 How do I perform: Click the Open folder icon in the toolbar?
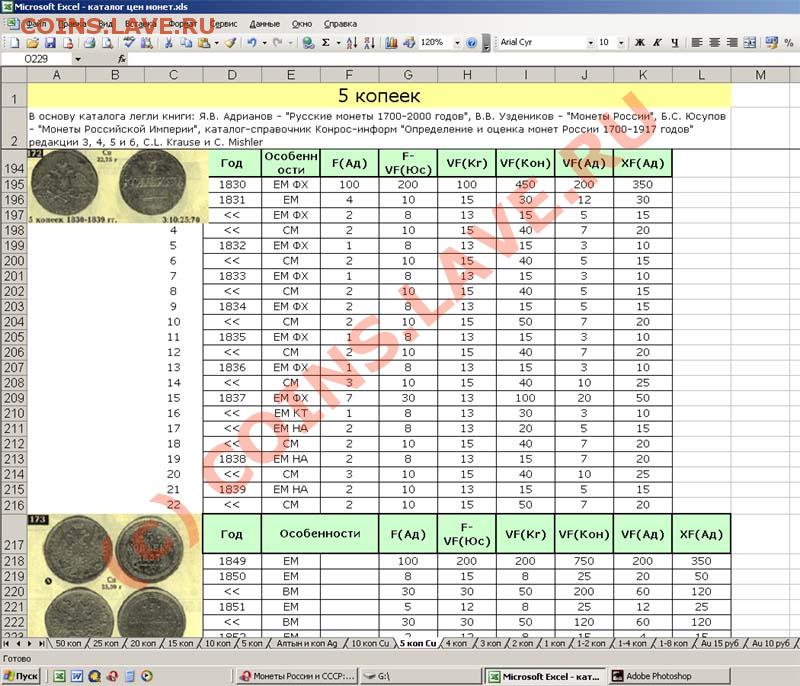[x=32, y=43]
